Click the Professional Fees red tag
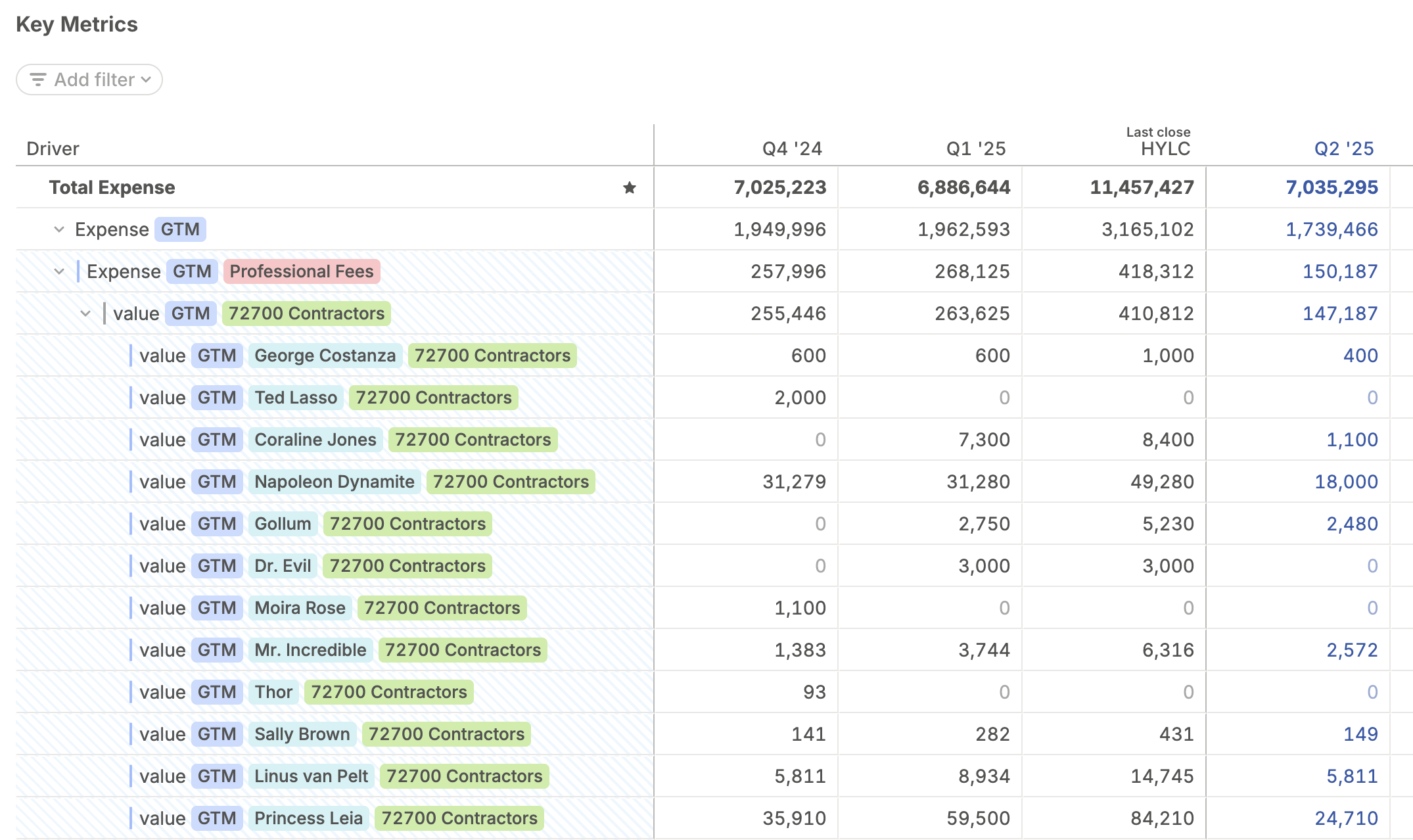1413x840 pixels. [301, 271]
